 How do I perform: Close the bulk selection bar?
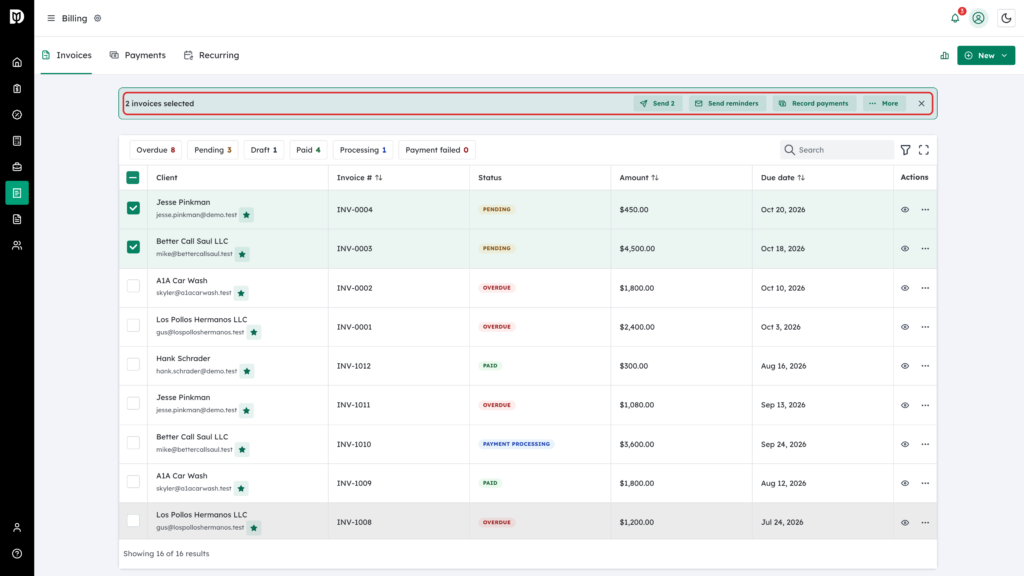click(x=921, y=104)
